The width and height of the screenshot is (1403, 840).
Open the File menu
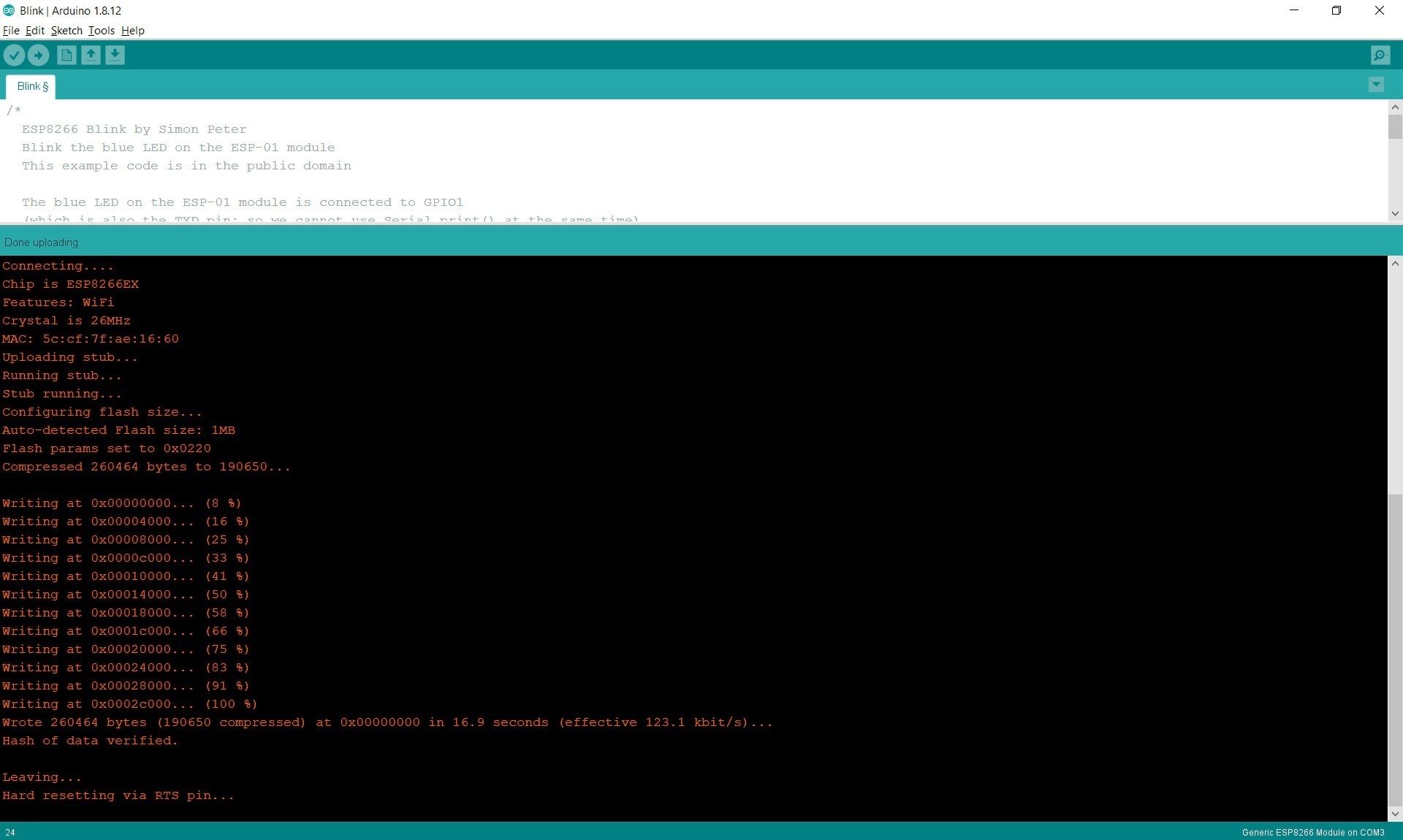coord(11,31)
